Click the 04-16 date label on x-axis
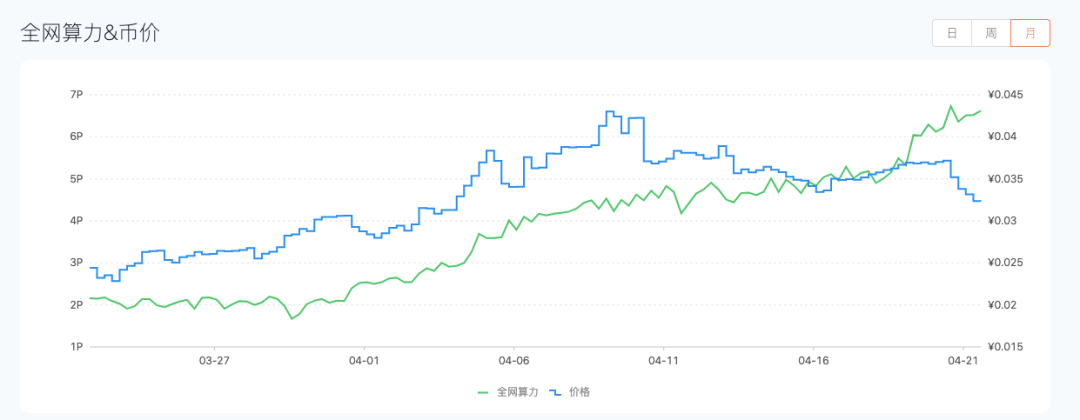This screenshot has height=420, width=1080. click(x=813, y=361)
